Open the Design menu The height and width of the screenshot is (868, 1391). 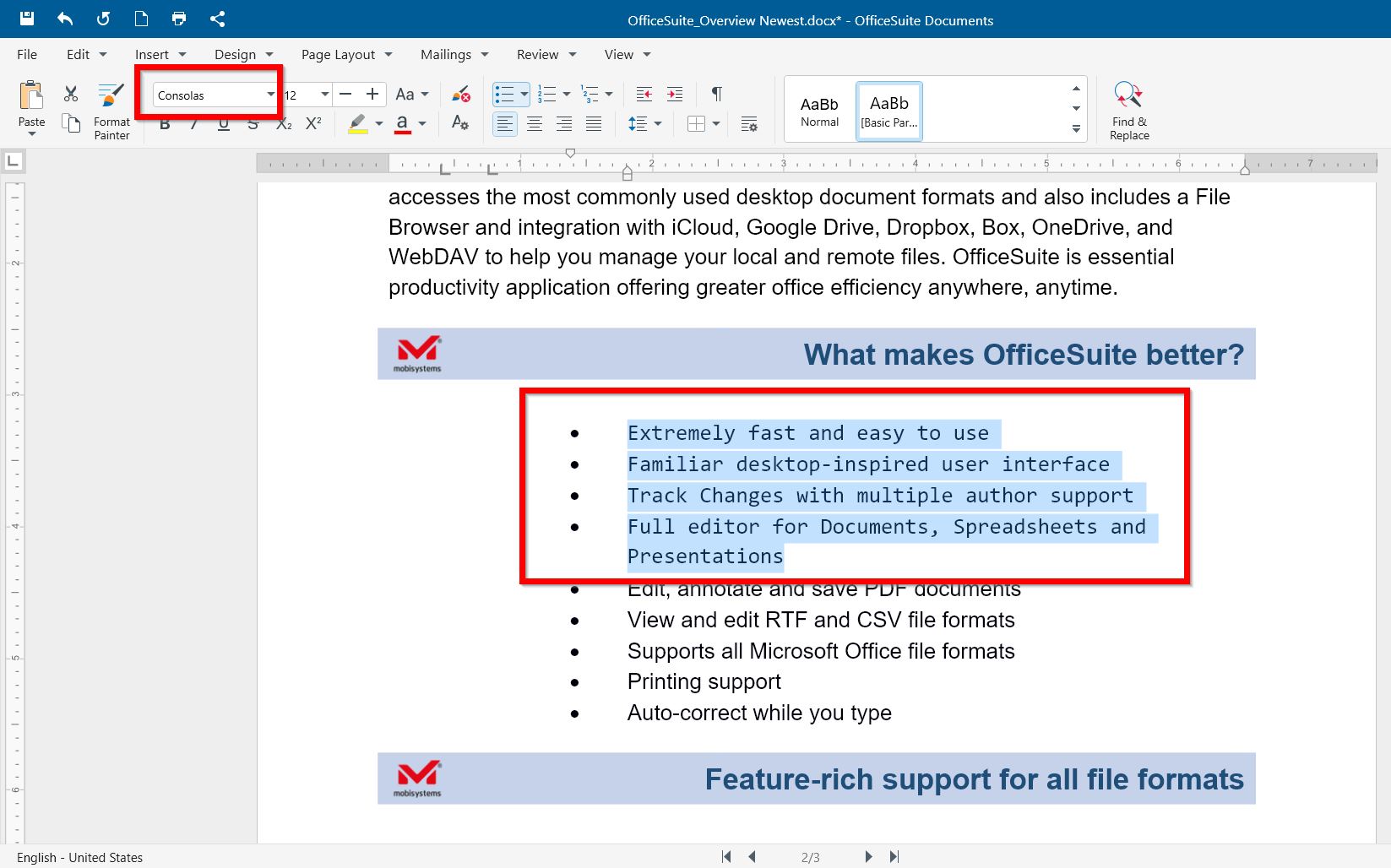click(x=243, y=54)
